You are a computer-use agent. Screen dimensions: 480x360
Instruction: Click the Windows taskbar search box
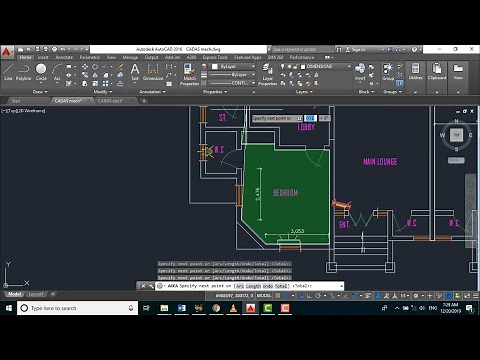77,308
